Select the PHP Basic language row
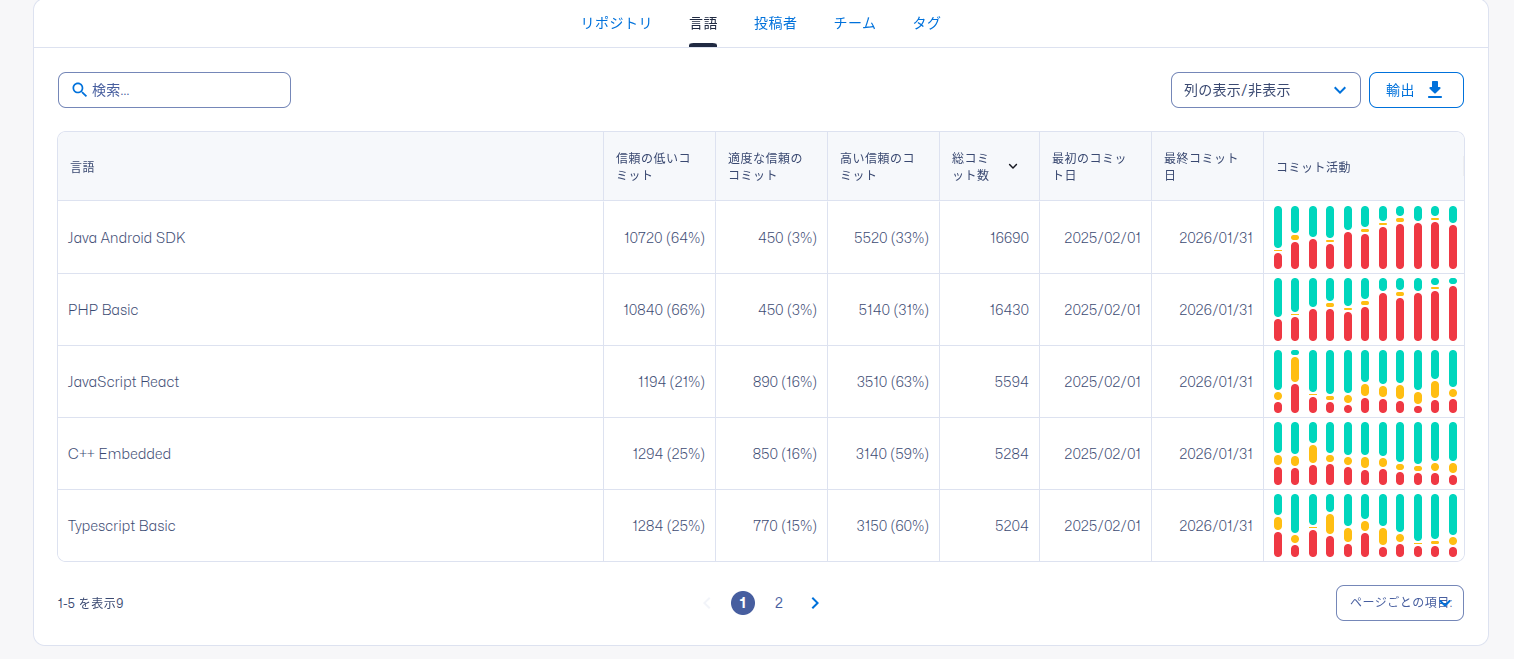Image resolution: width=1514 pixels, height=659 pixels. click(x=103, y=310)
